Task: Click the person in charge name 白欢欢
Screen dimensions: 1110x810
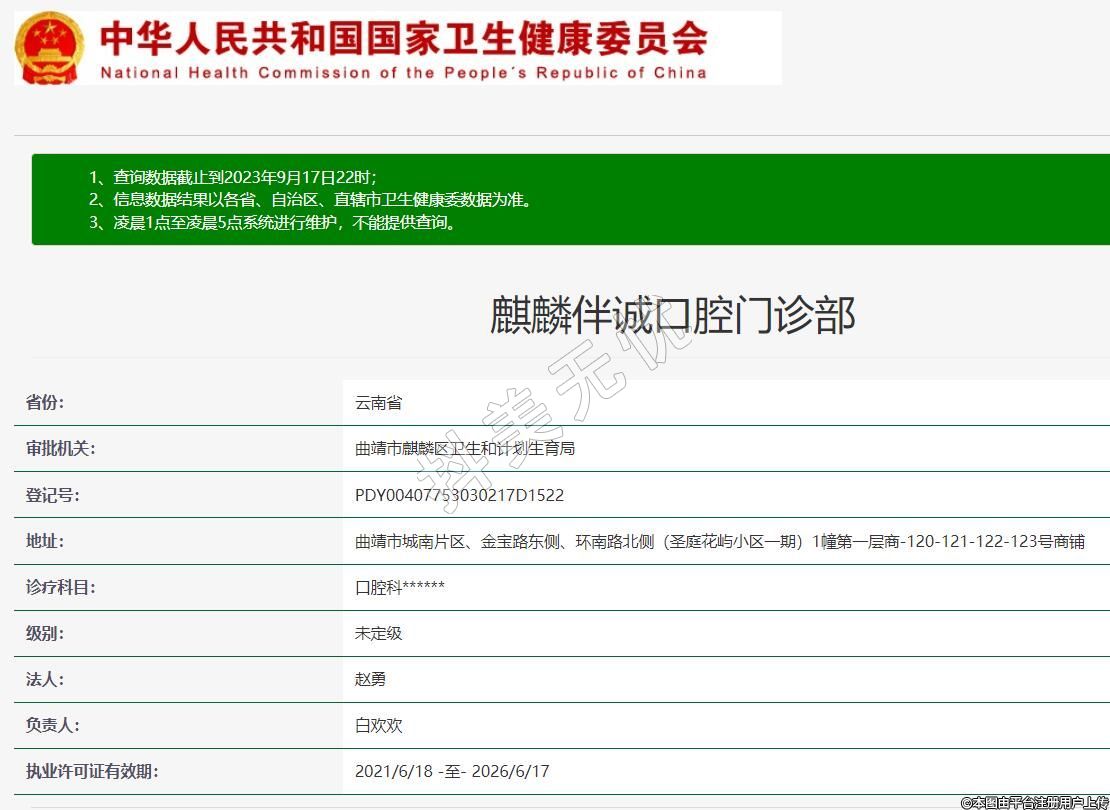Action: [x=379, y=725]
